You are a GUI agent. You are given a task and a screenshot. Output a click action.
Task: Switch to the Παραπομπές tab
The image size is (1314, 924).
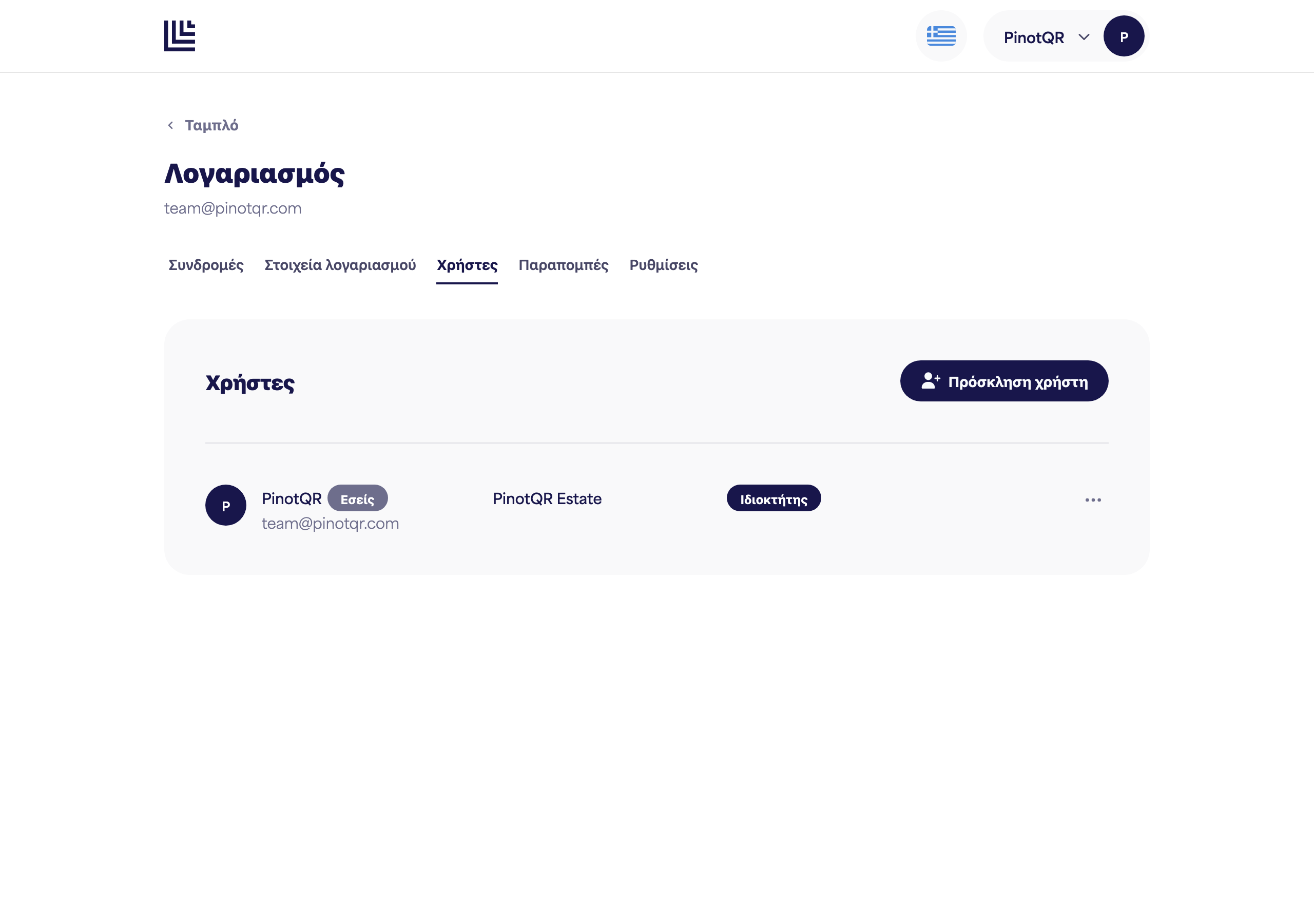click(563, 265)
